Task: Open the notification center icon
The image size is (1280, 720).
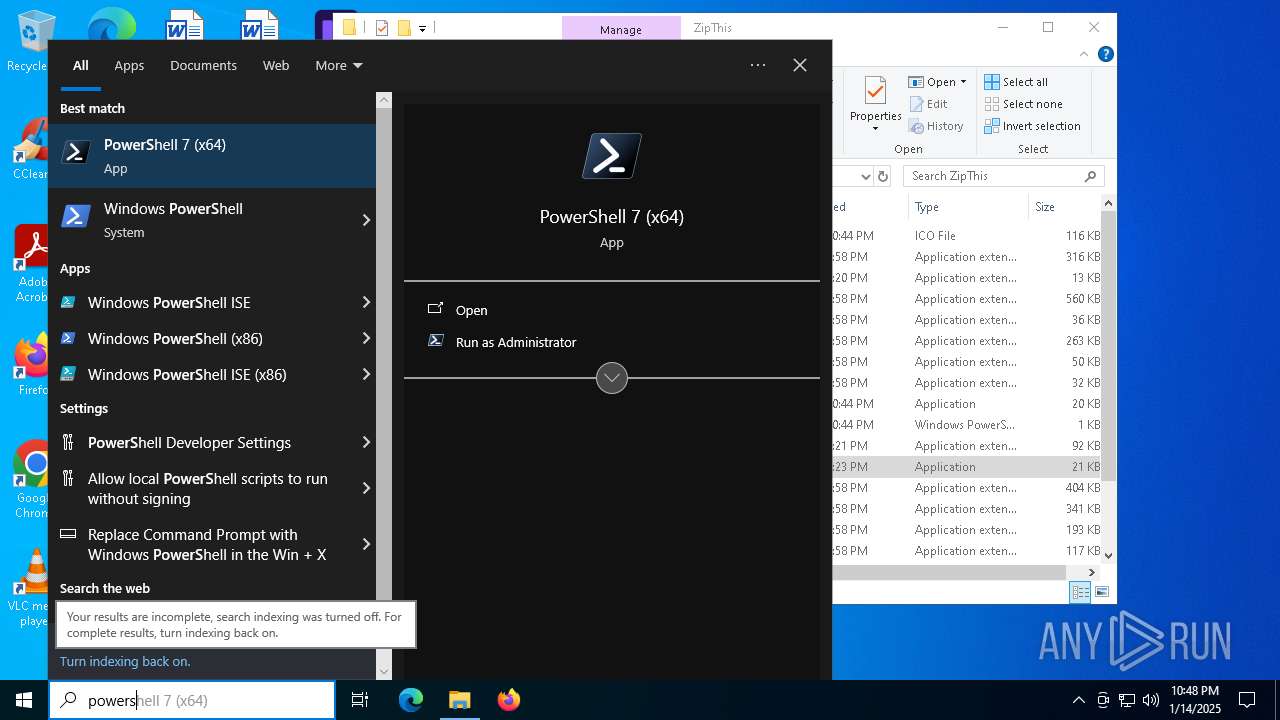Action: tap(1247, 700)
